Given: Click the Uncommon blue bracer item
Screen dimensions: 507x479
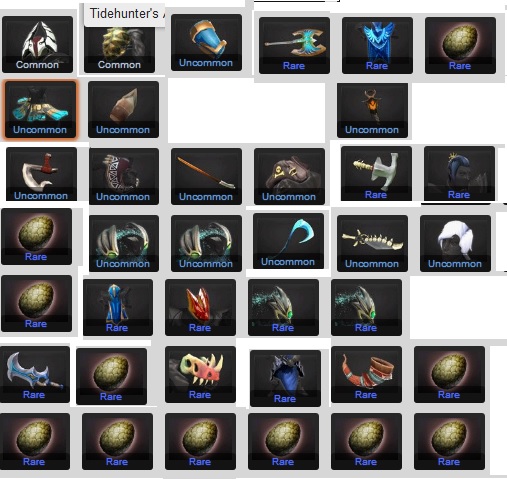Looking at the screenshot, I should (x=206, y=42).
